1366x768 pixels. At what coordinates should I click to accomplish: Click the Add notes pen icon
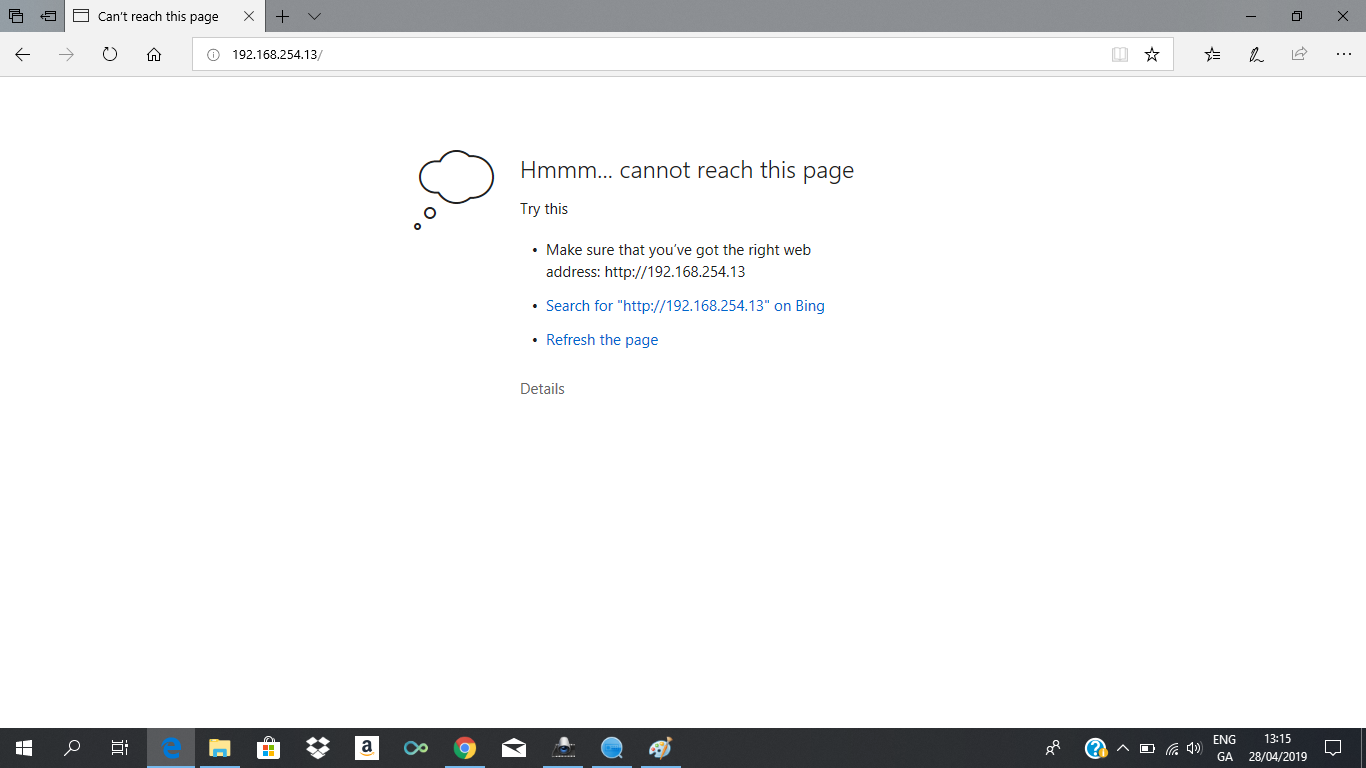[1256, 55]
